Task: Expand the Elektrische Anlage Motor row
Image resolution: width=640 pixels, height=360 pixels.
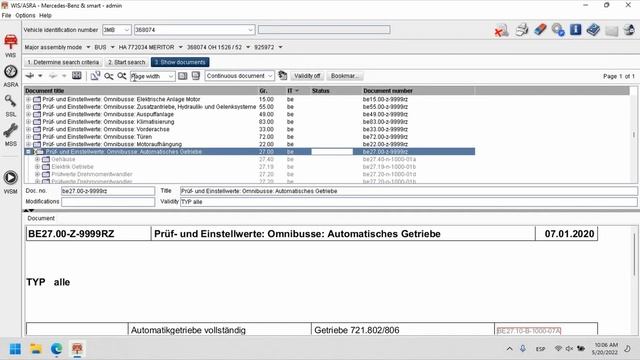Action: 28,99
